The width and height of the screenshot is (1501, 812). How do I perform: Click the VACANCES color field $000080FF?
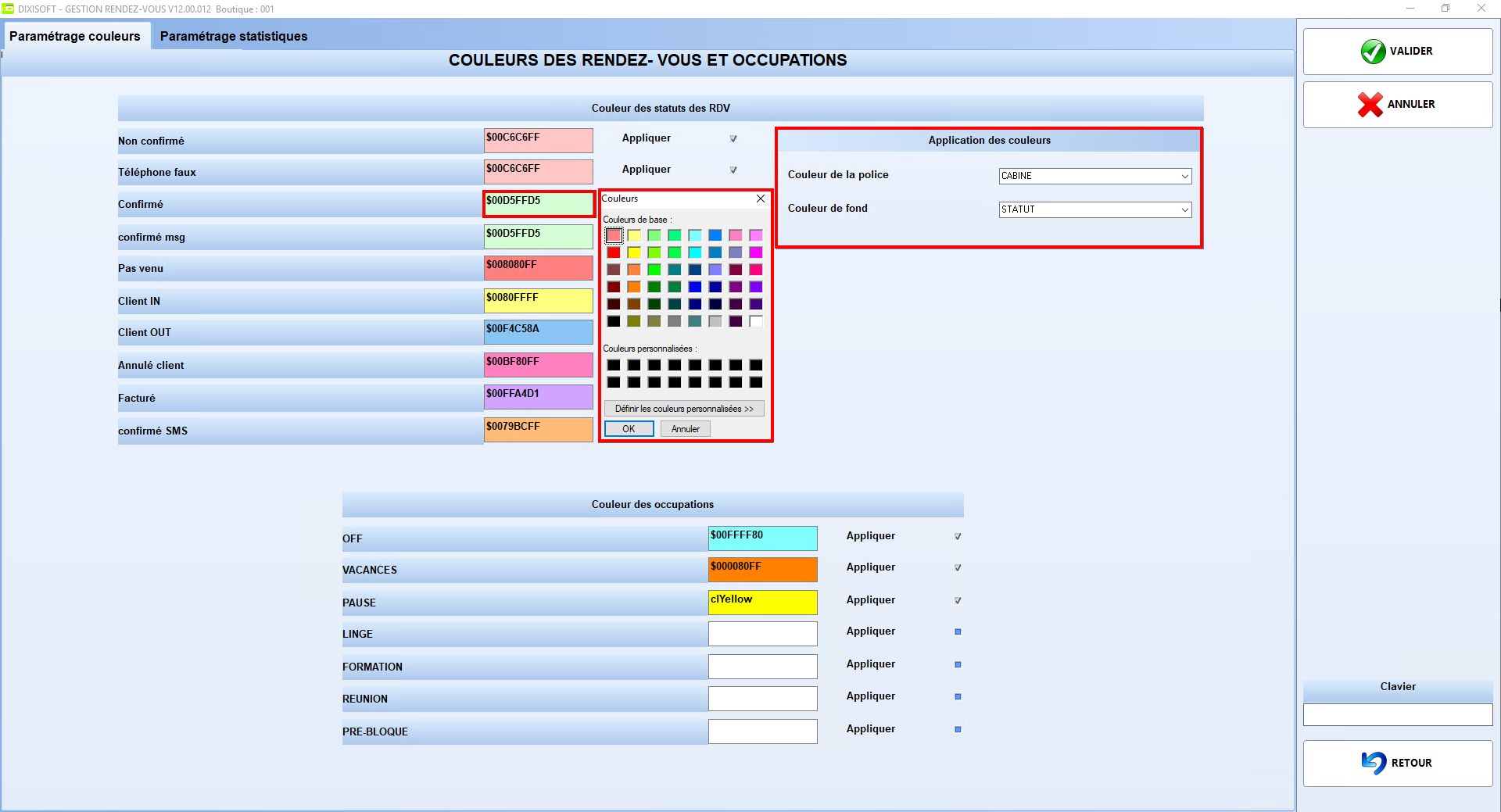click(x=763, y=570)
